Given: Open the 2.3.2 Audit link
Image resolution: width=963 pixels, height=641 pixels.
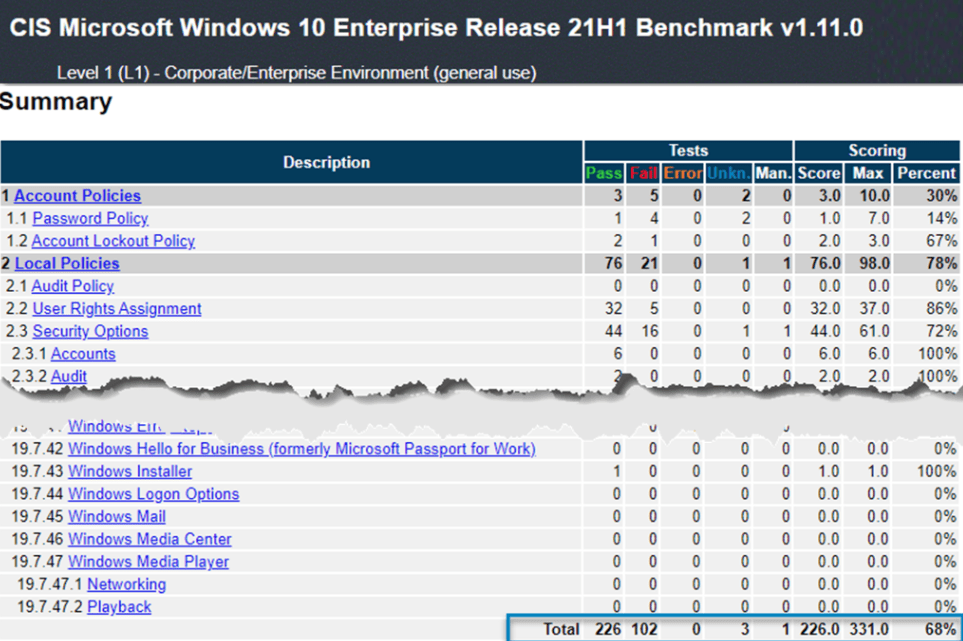Looking at the screenshot, I should tap(69, 376).
